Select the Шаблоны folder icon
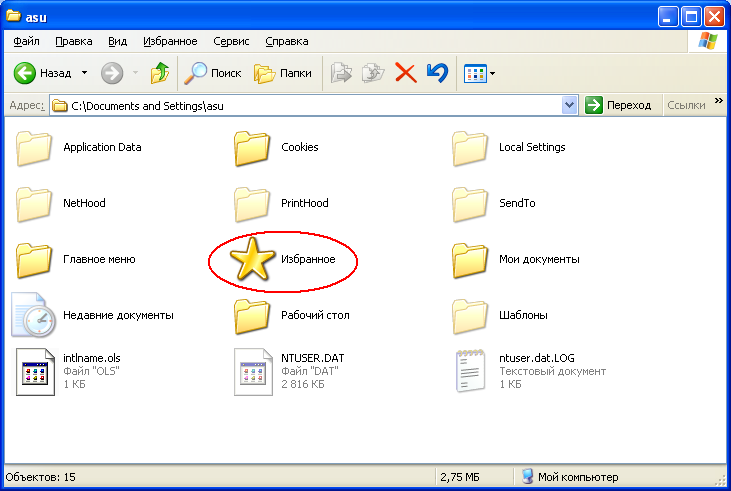Screen dimensions: 731x491 point(469,316)
